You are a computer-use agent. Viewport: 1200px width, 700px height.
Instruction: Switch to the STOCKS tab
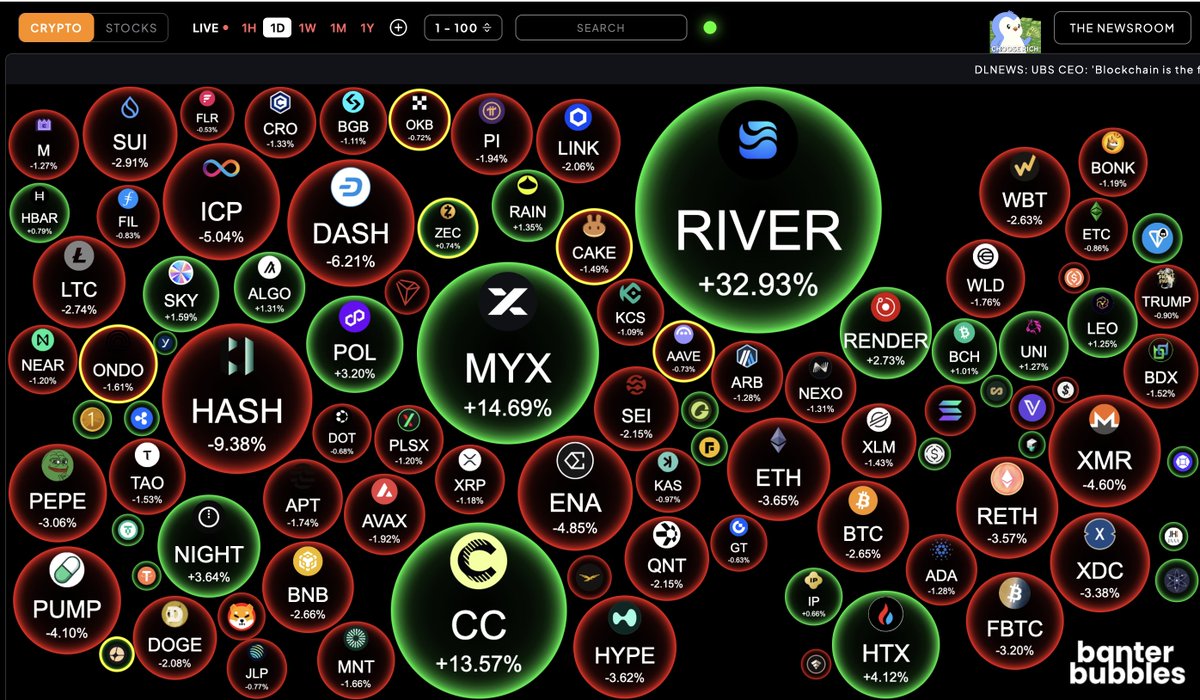[x=131, y=28]
